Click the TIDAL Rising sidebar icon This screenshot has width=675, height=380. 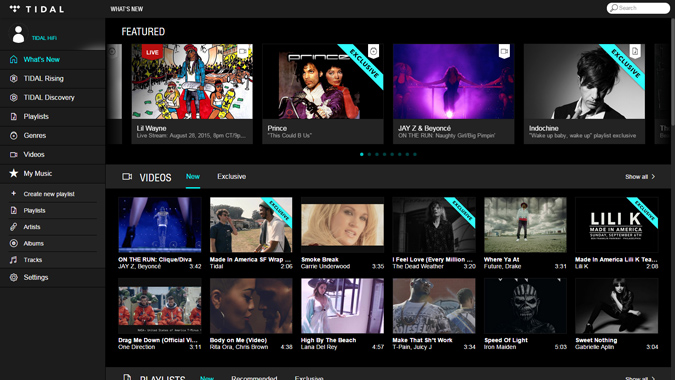[14, 78]
